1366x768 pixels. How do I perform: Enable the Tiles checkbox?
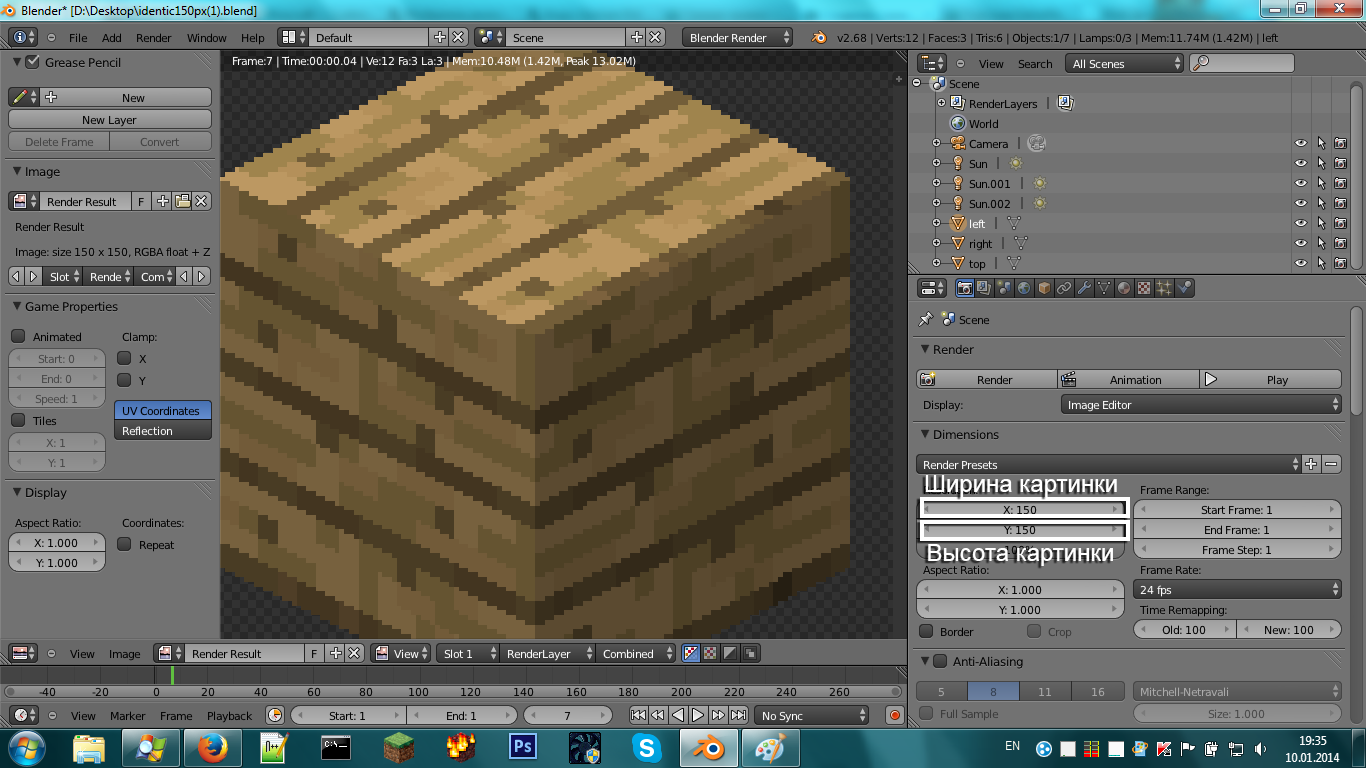click(18, 420)
